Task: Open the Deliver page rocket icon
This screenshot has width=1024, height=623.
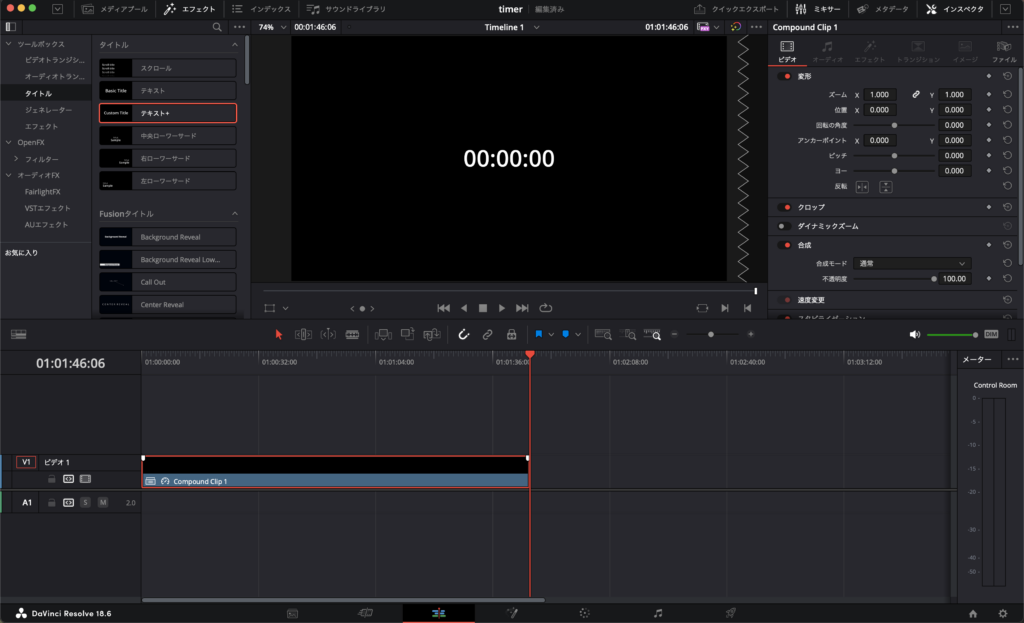Action: coord(731,612)
